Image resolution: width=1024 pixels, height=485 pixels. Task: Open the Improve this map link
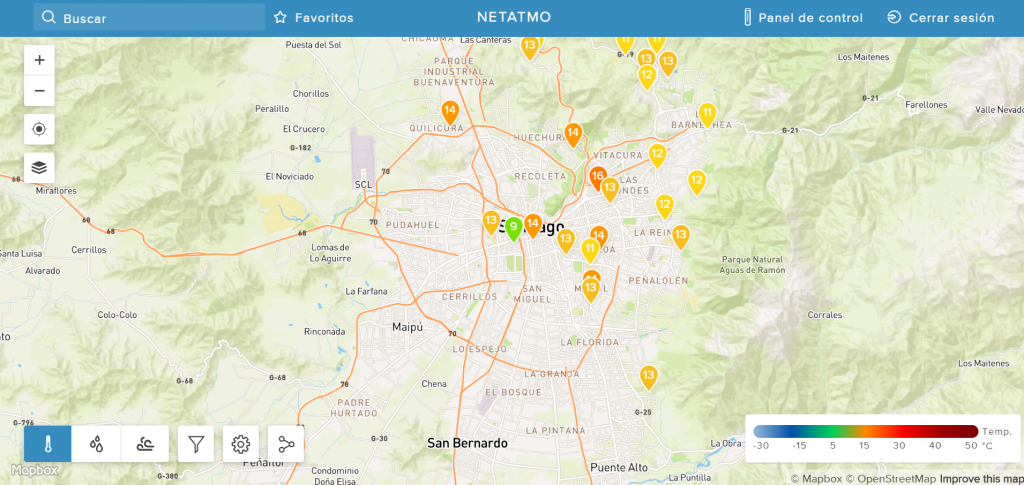click(x=980, y=479)
